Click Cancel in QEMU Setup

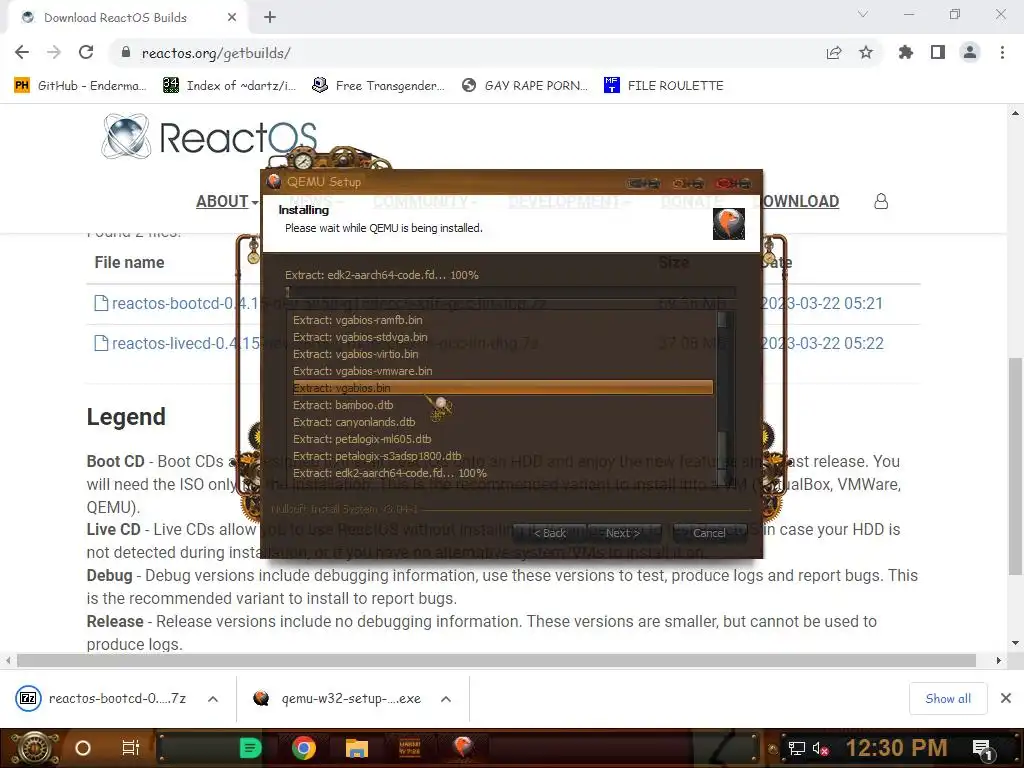[x=709, y=533]
